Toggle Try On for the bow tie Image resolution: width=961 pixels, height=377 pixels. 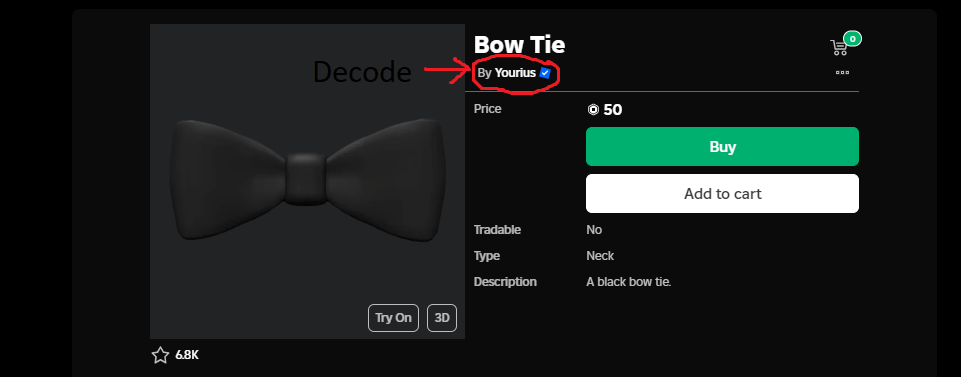[393, 318]
